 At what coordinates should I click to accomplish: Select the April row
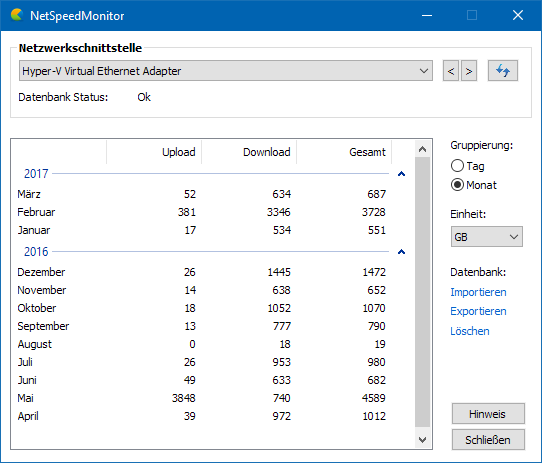202,416
